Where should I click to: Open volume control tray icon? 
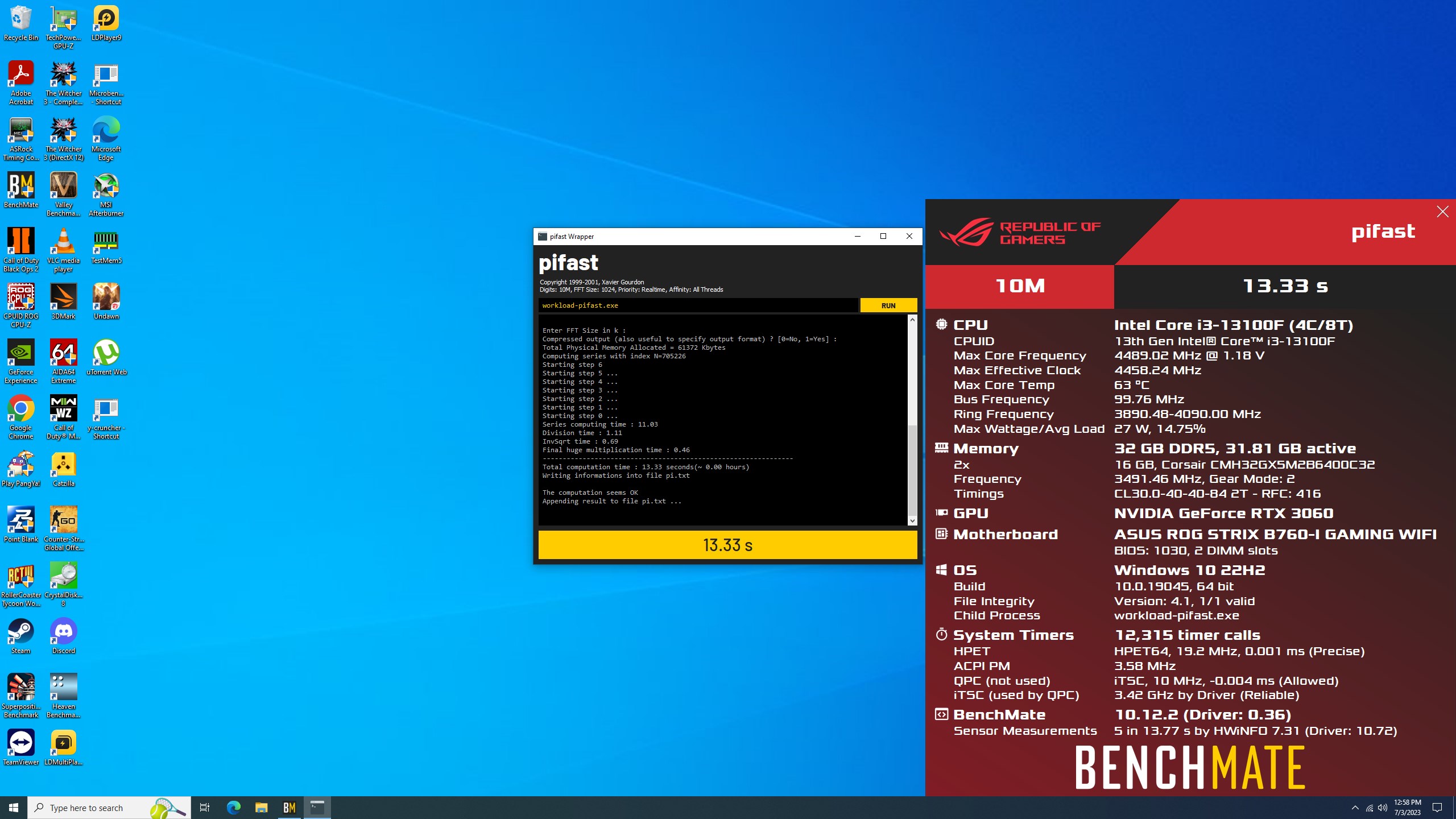[1383, 808]
